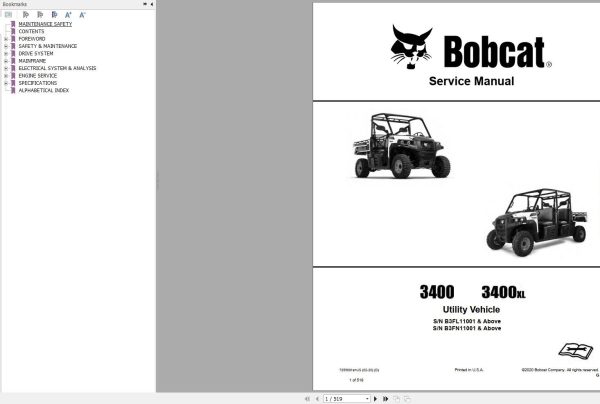The width and height of the screenshot is (600, 404).
Task: Click serial number B3FN11001 & Above line
Action: tap(467, 328)
